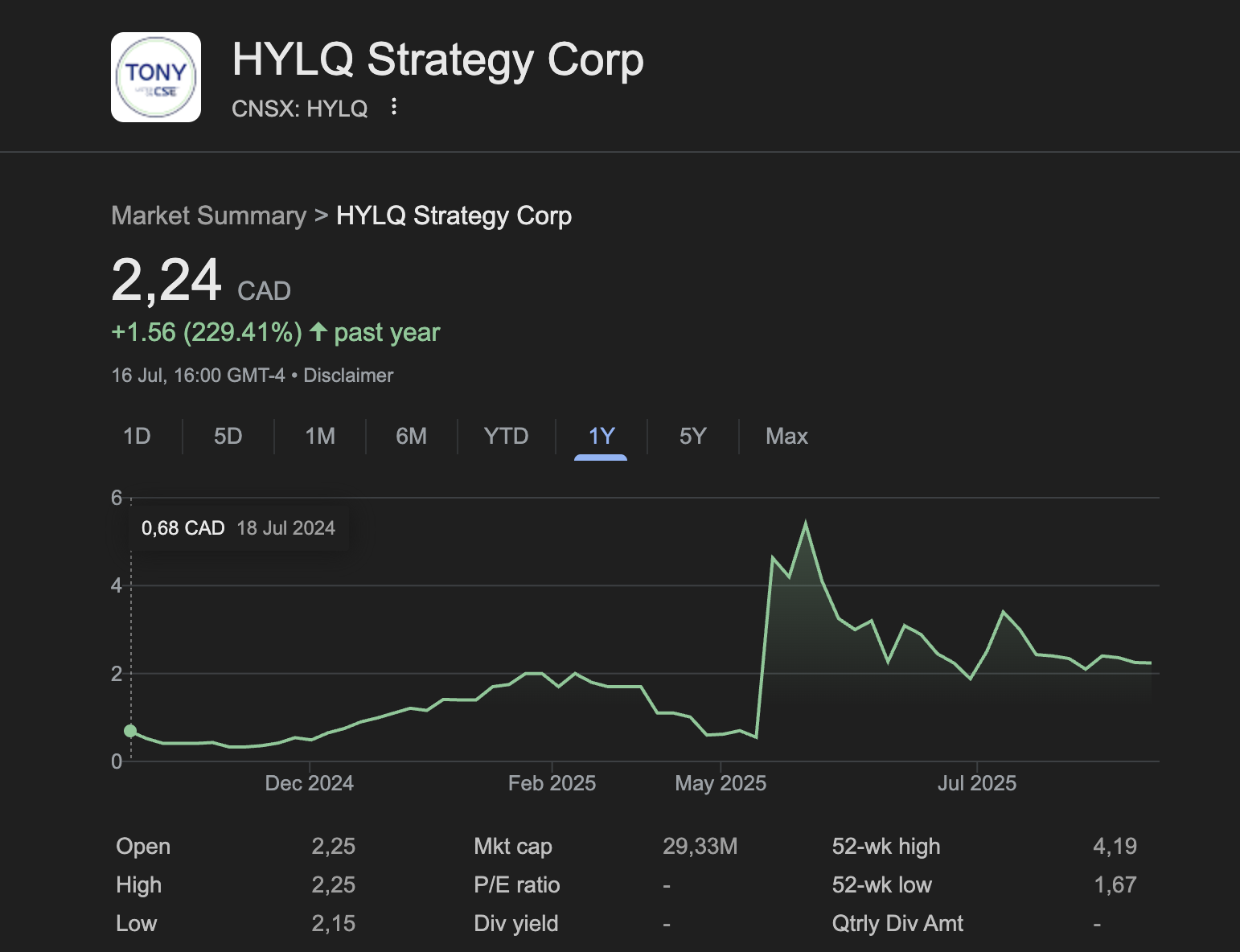Click the Low value 2,15
The image size is (1240, 952).
point(334,923)
